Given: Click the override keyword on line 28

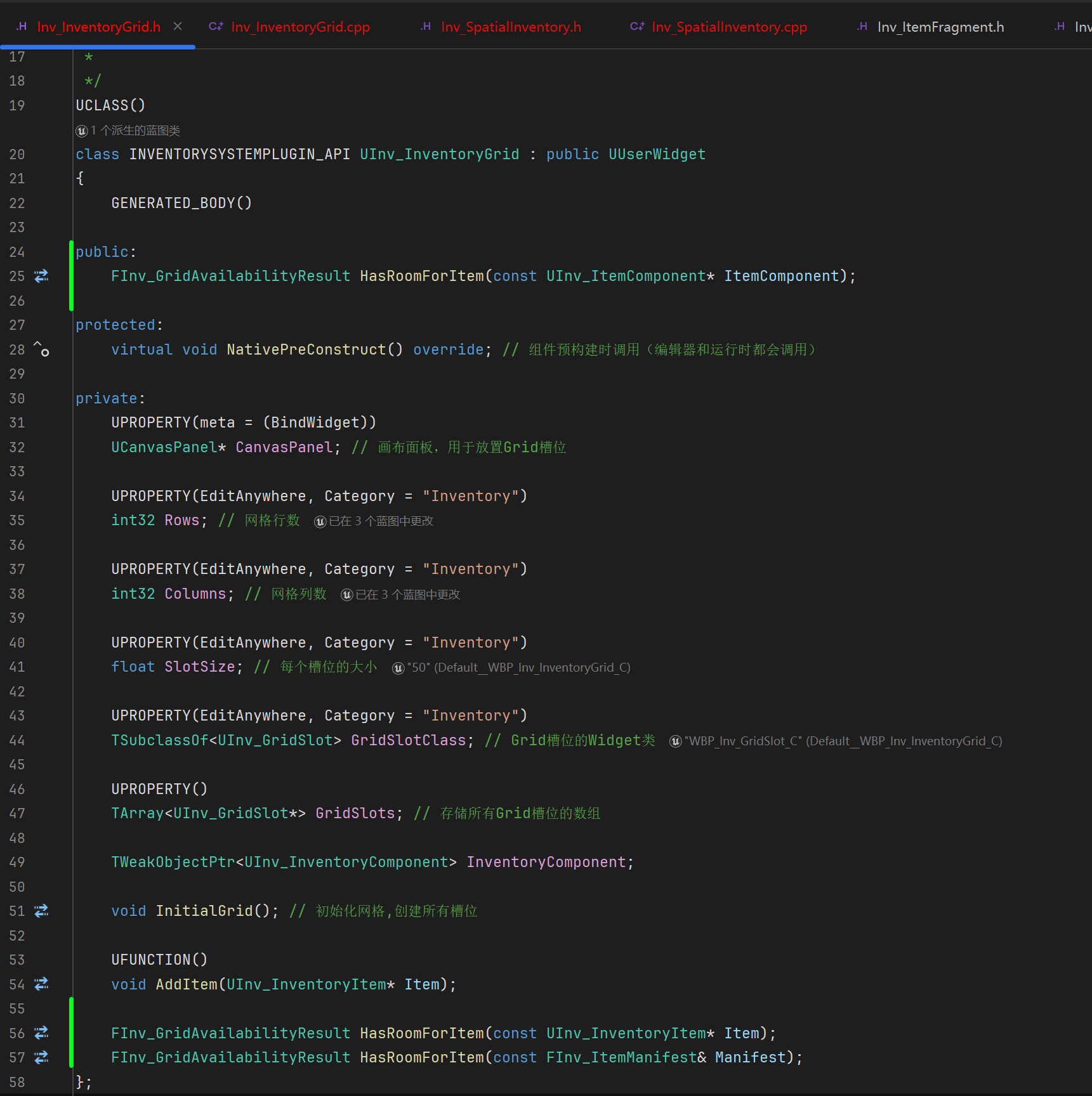Looking at the screenshot, I should [x=448, y=349].
